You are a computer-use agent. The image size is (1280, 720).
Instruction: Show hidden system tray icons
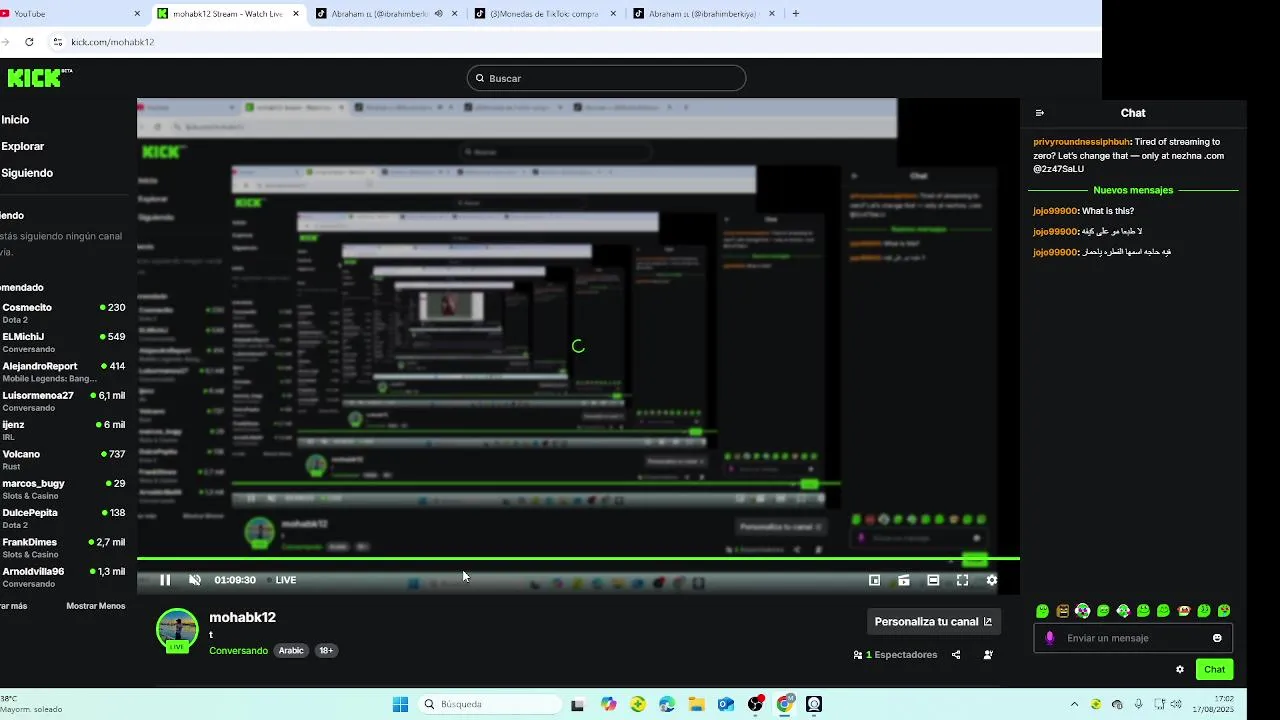[1075, 704]
